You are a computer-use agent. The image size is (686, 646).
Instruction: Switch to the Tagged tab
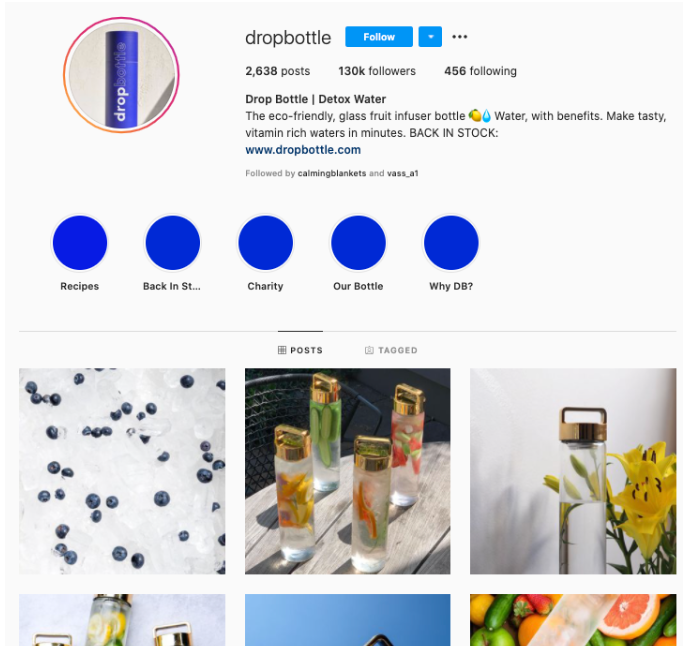pos(391,350)
